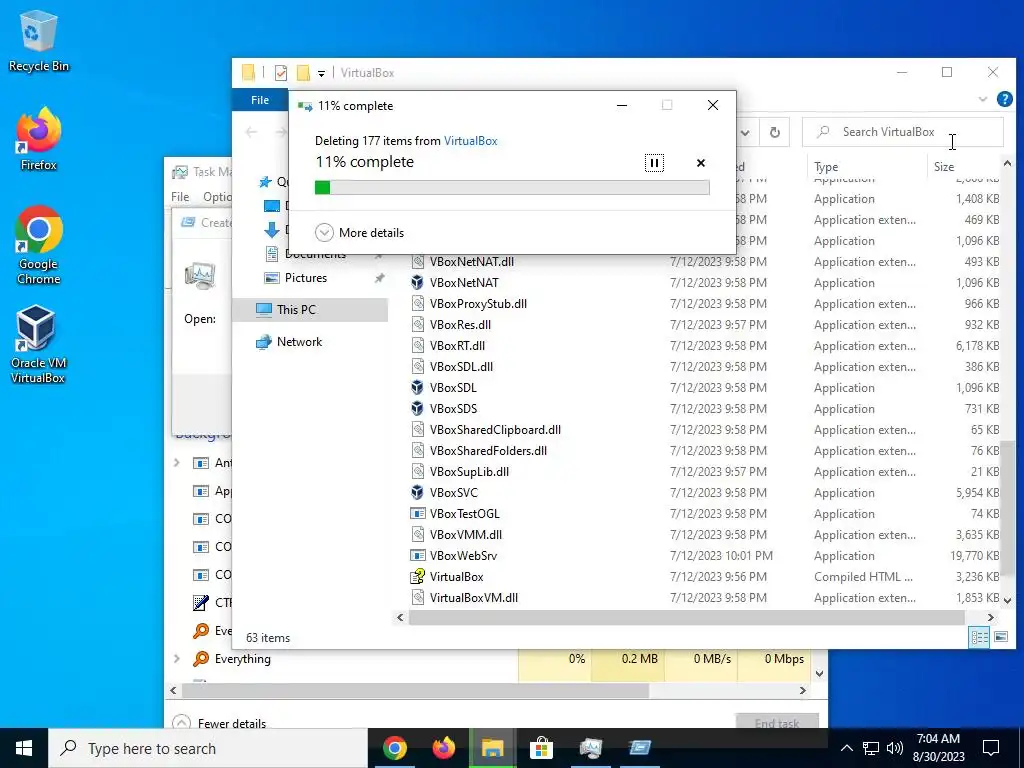Open Firefox from the taskbar

coord(443,748)
